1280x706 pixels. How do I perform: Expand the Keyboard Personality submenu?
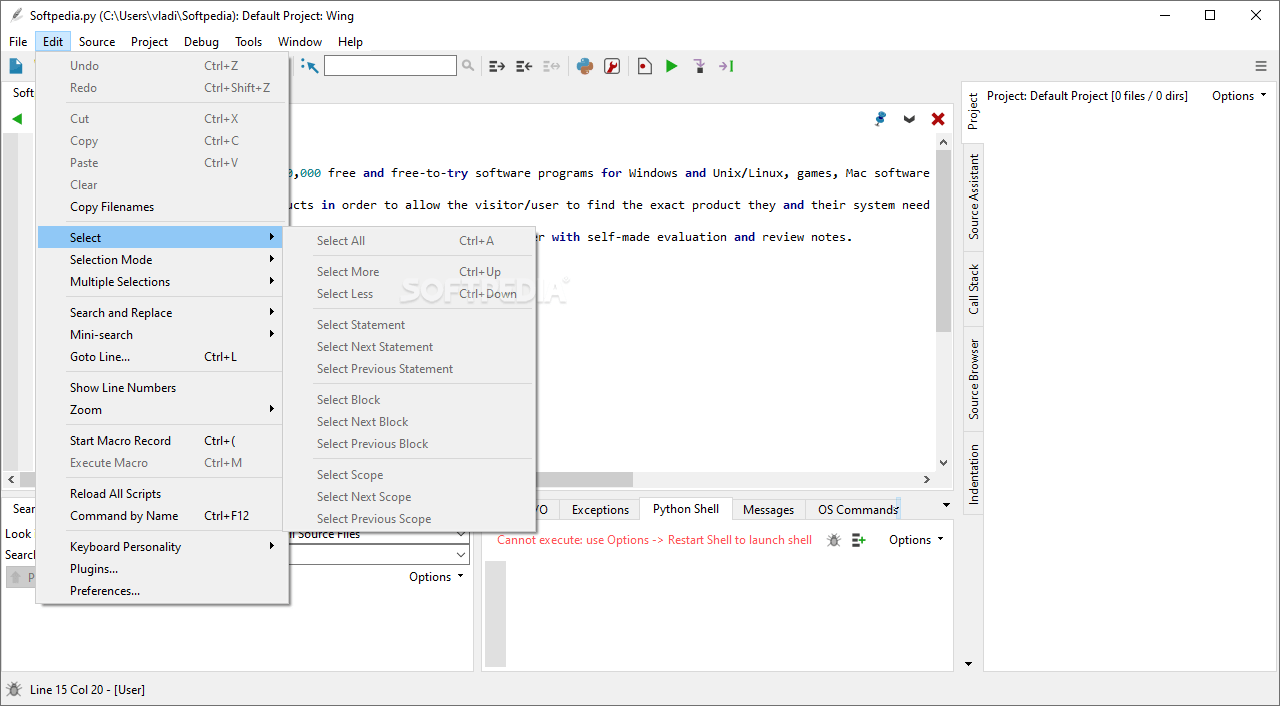point(161,546)
